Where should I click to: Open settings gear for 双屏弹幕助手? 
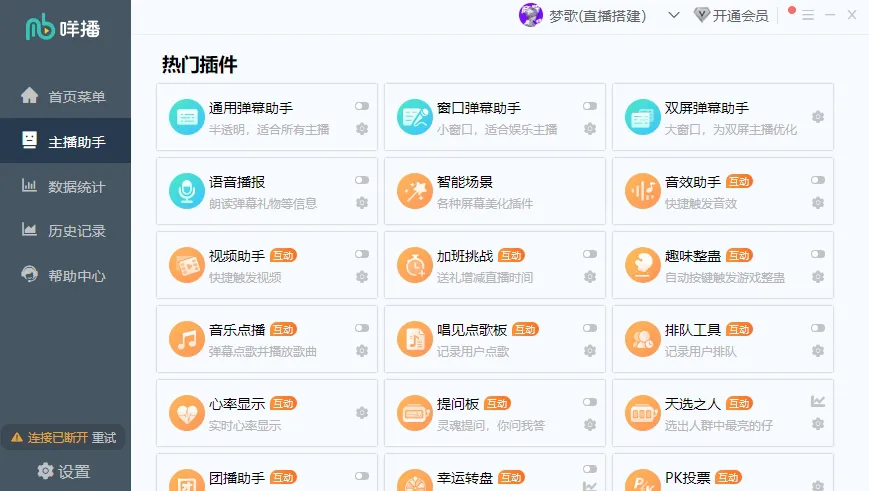(817, 117)
